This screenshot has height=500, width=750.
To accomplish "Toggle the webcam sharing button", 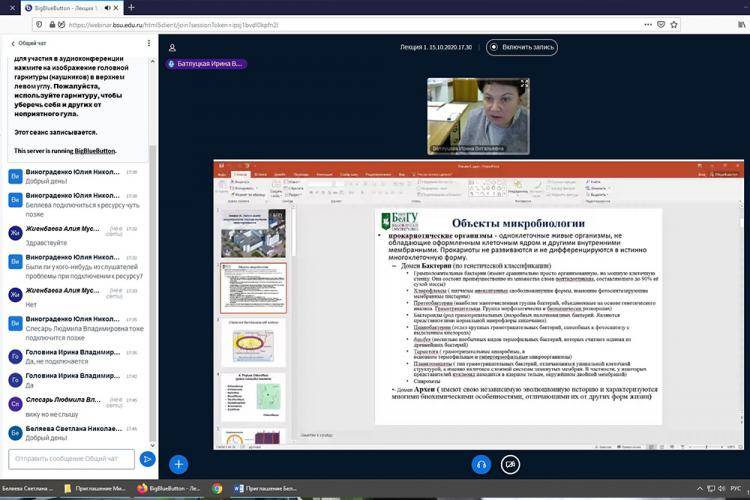I will coord(511,464).
